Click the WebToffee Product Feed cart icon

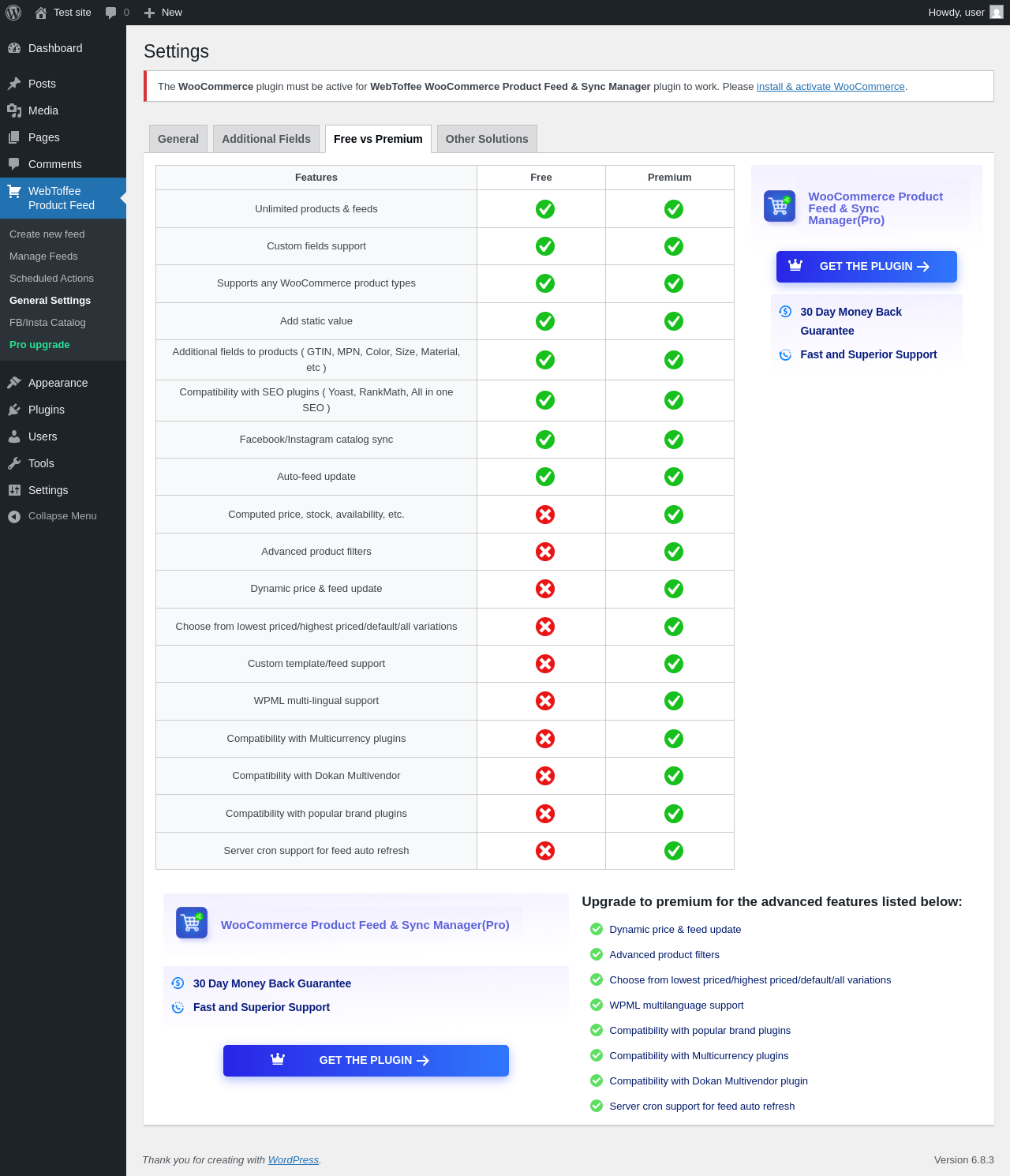14,191
